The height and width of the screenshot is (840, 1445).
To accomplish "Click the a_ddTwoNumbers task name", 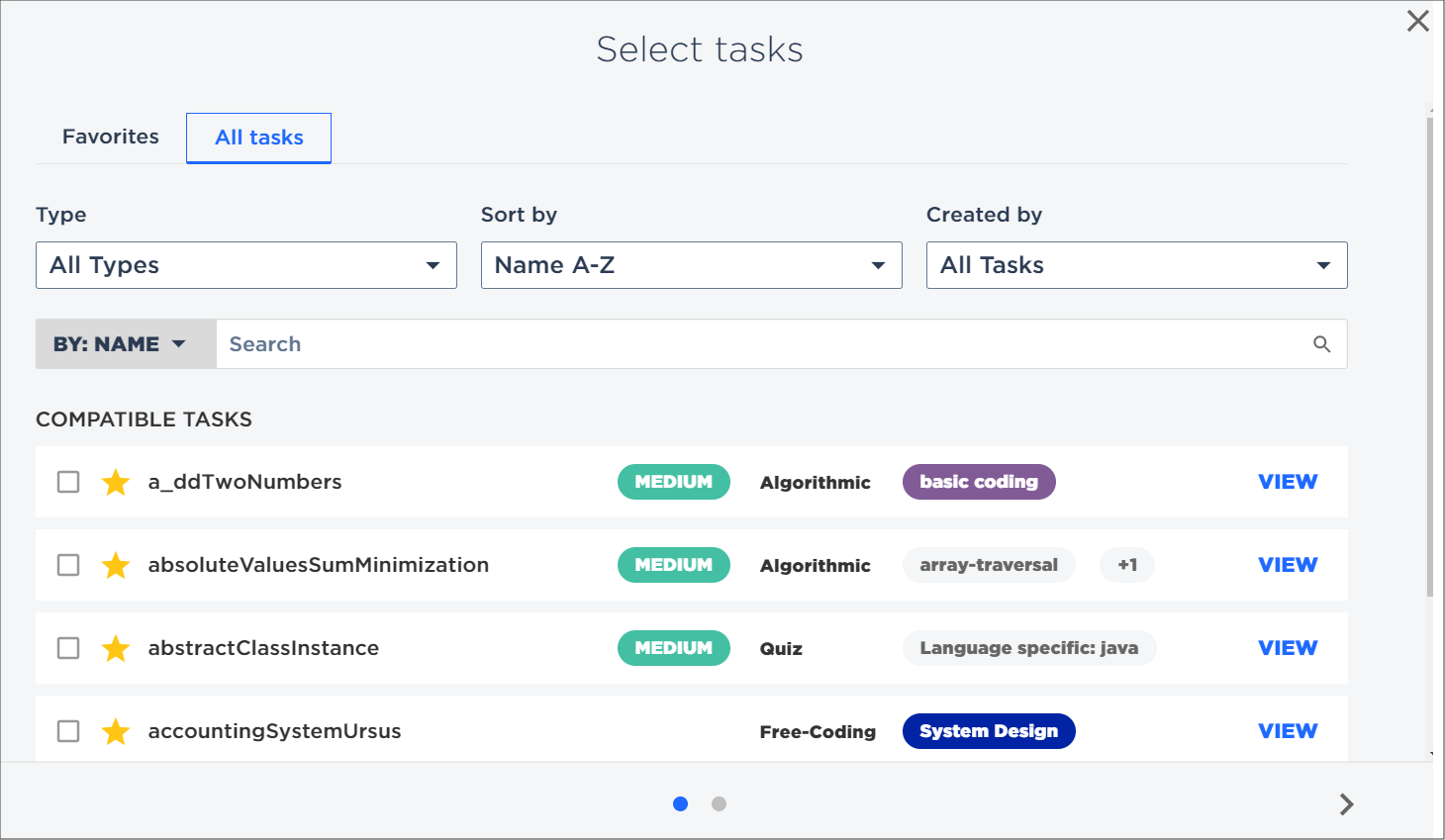I will click(x=244, y=482).
